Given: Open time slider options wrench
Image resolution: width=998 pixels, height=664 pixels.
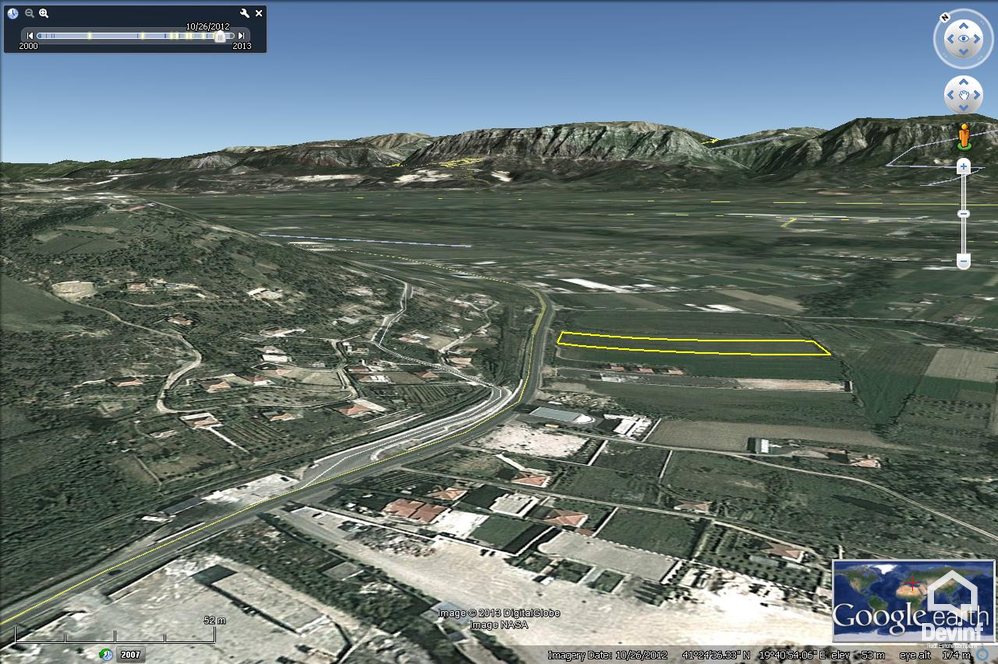Looking at the screenshot, I should (x=244, y=13).
